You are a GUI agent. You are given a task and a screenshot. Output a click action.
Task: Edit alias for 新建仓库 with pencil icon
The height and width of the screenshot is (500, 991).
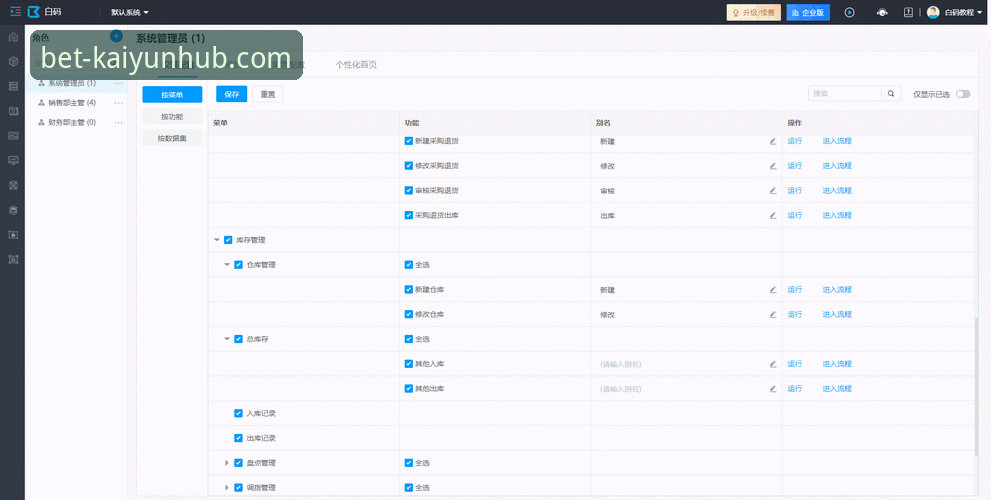tap(772, 290)
